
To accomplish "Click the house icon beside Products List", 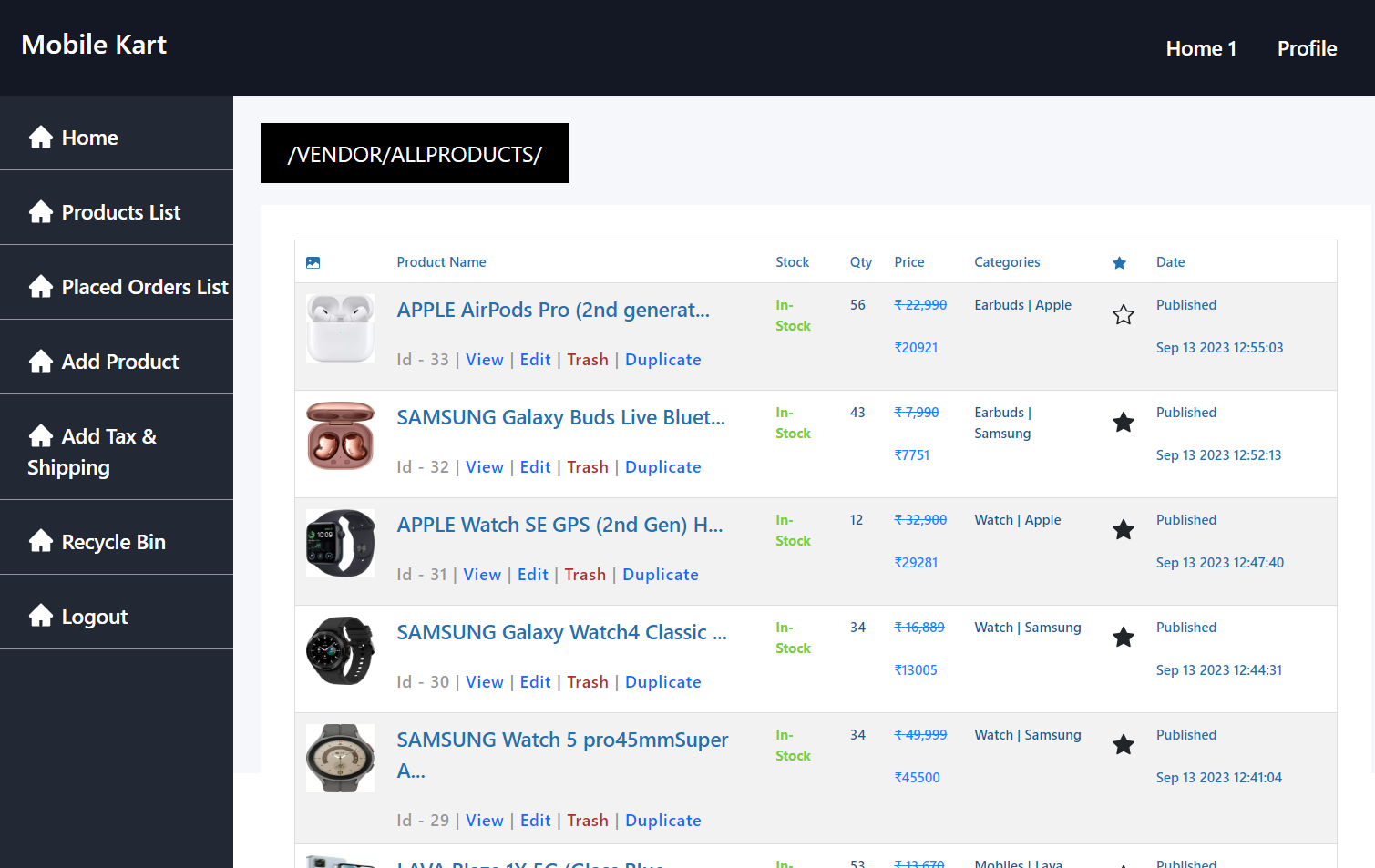I will (41, 212).
